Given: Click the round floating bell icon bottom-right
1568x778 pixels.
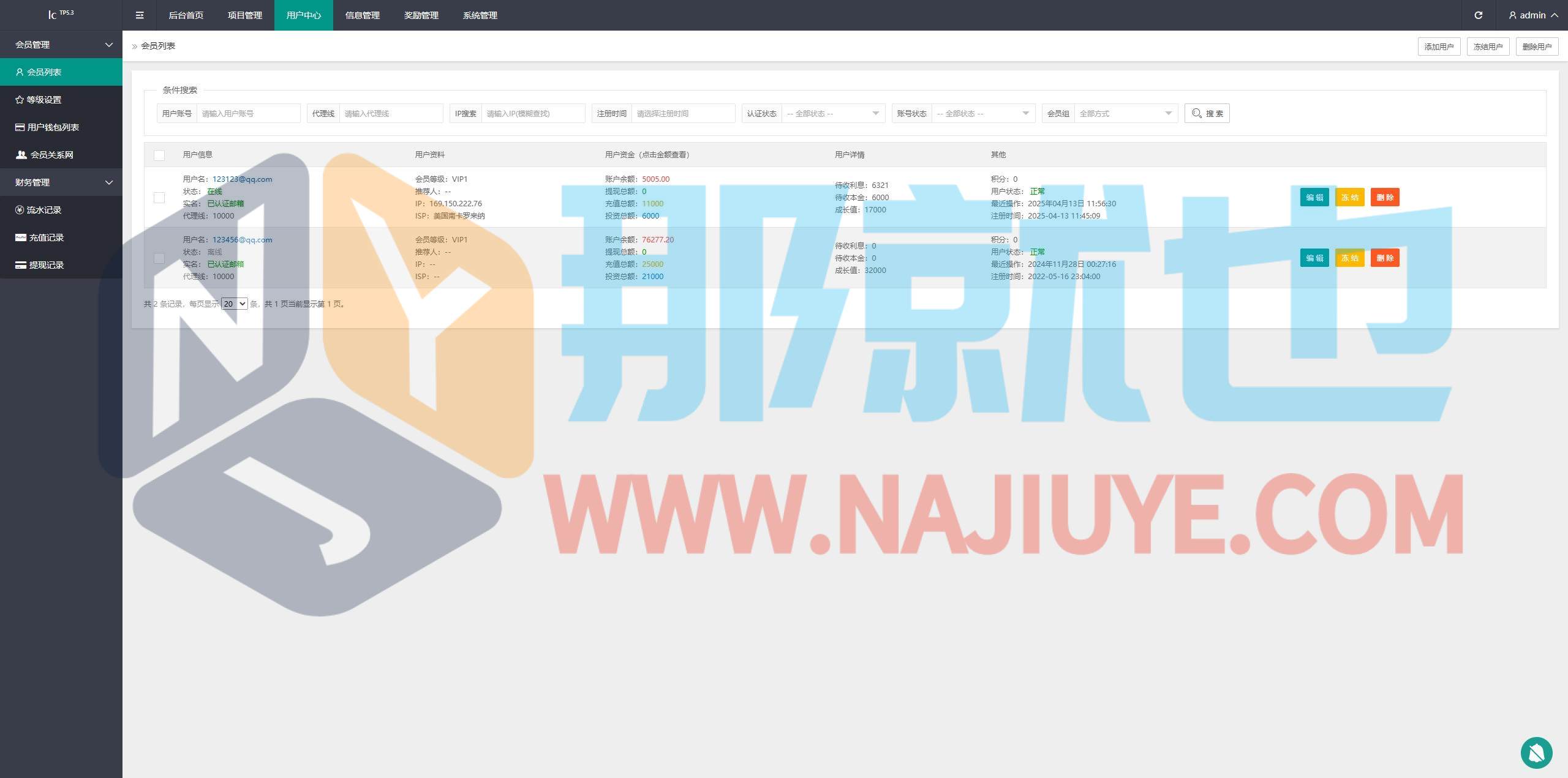Looking at the screenshot, I should pos(1536,752).
